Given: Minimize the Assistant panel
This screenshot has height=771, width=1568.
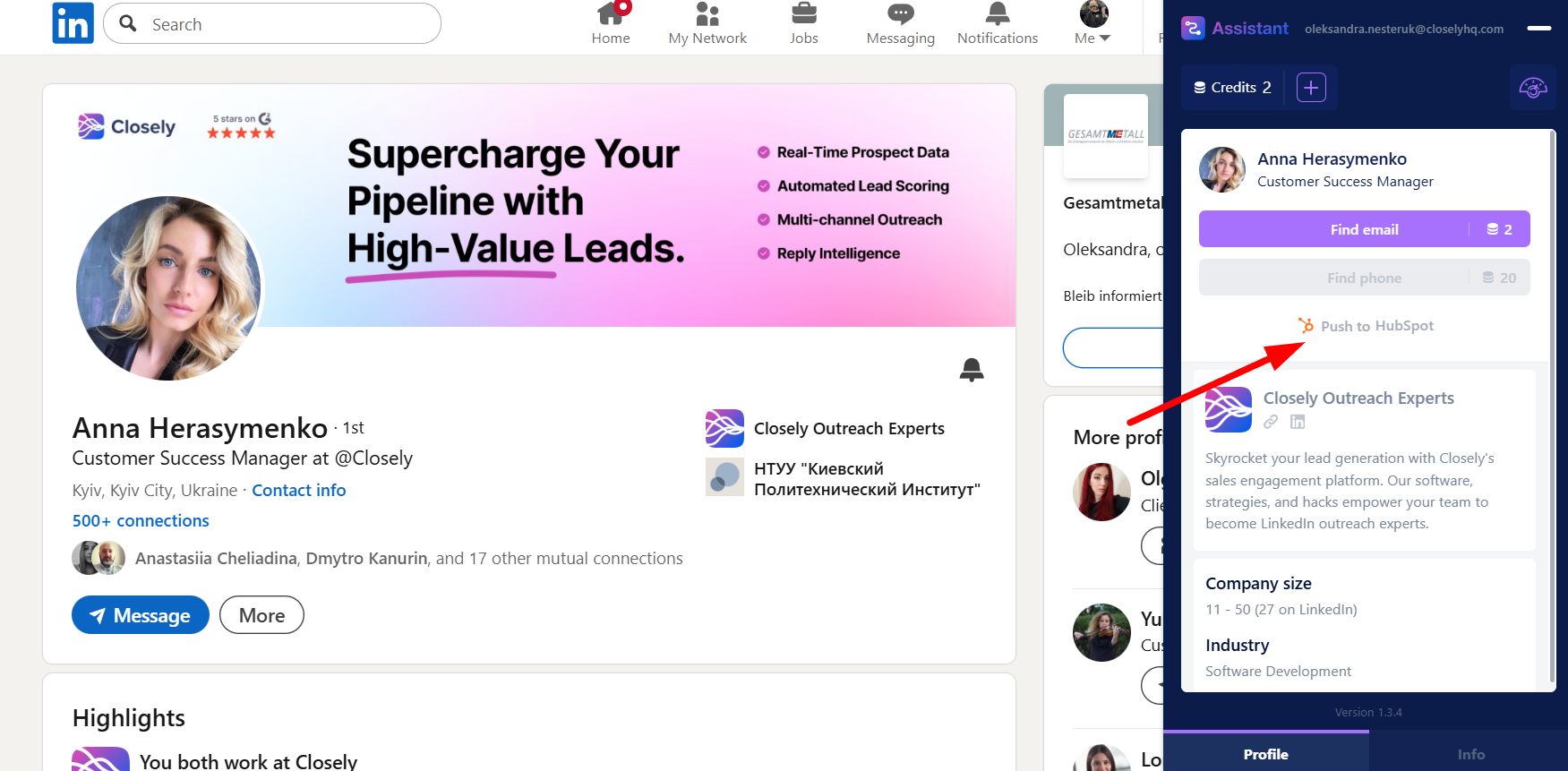Looking at the screenshot, I should pos(1539,29).
